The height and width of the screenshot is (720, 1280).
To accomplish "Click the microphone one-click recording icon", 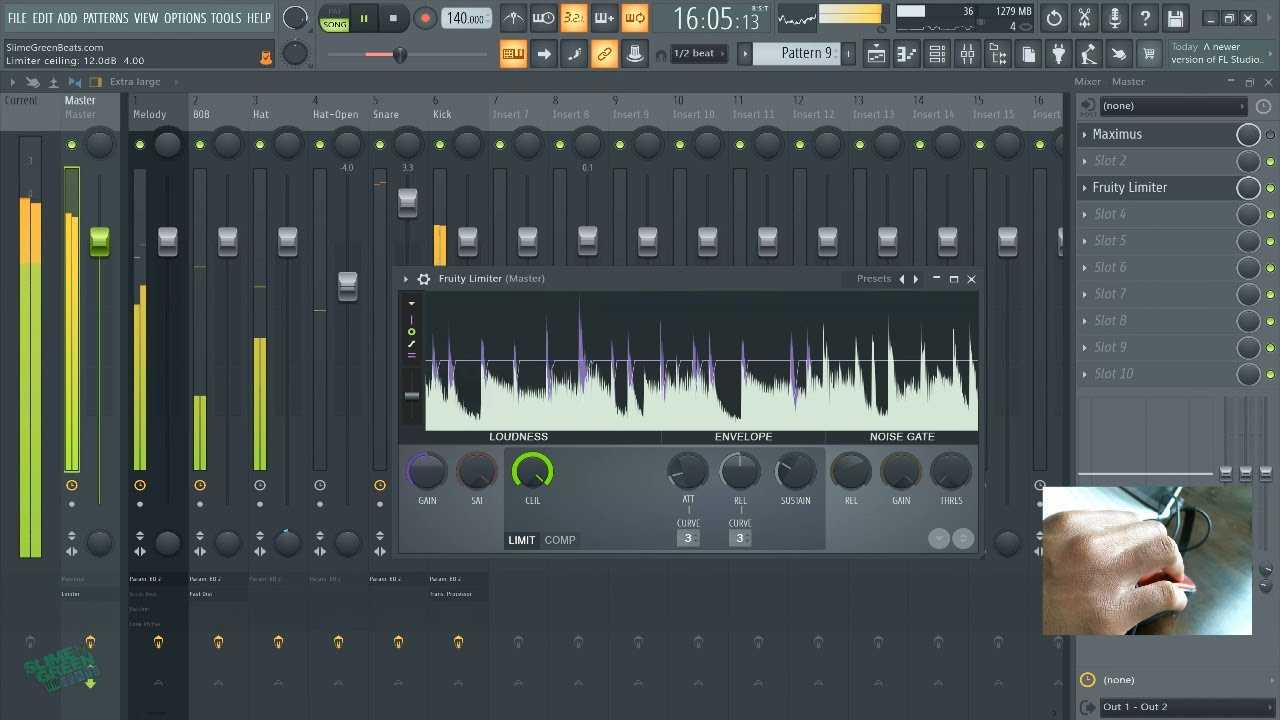I will click(1115, 18).
